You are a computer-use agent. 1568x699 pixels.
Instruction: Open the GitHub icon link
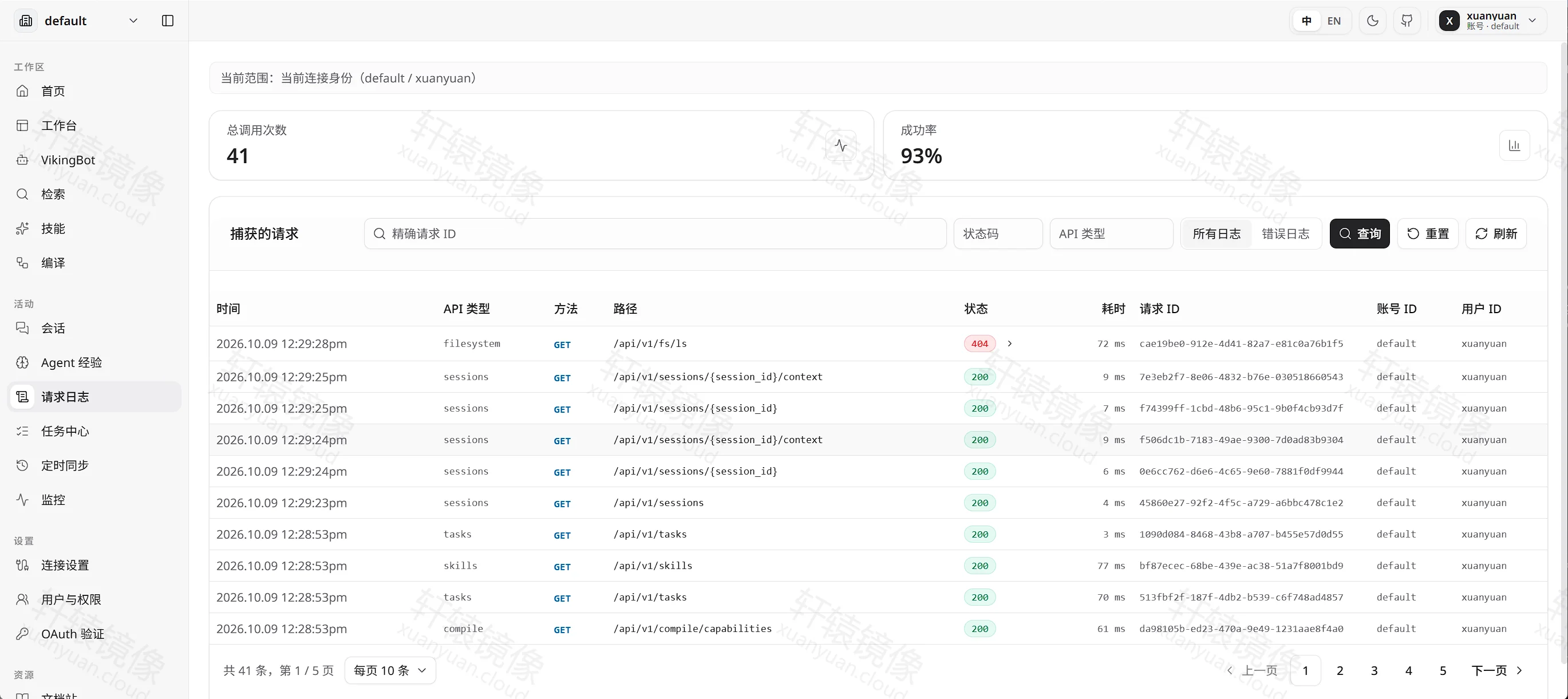pyautogui.click(x=1407, y=21)
